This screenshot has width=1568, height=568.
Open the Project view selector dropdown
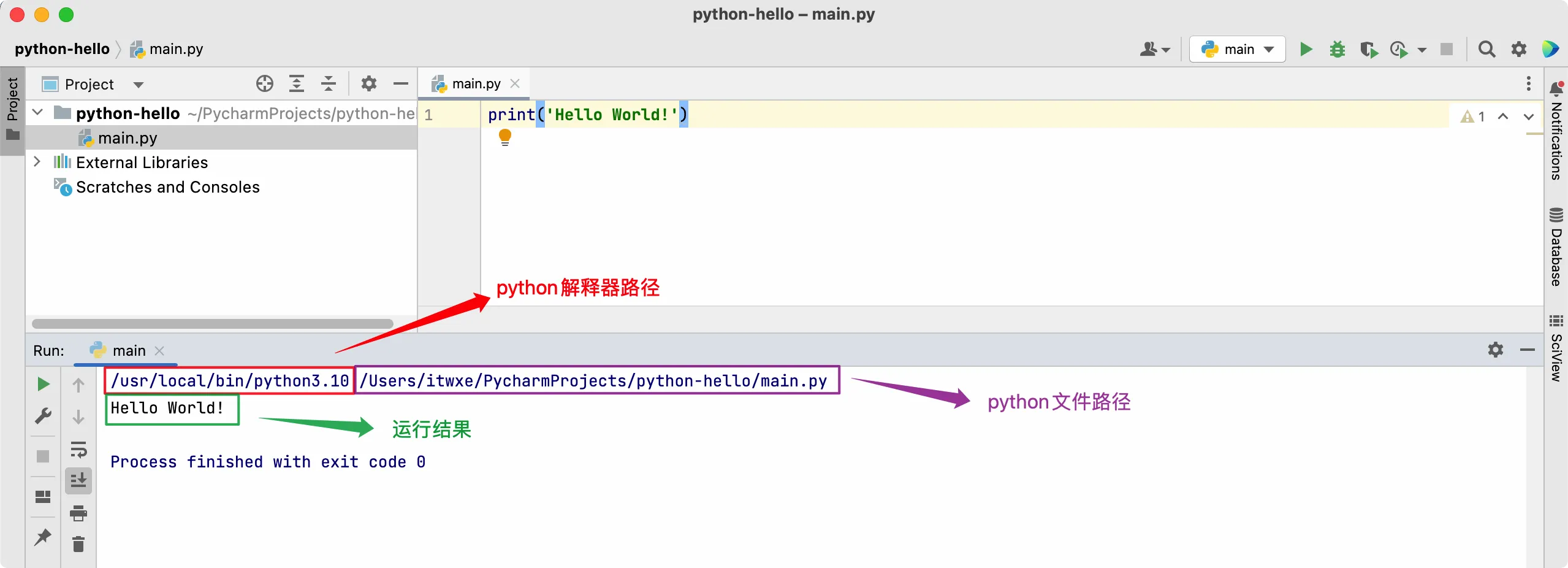(139, 85)
